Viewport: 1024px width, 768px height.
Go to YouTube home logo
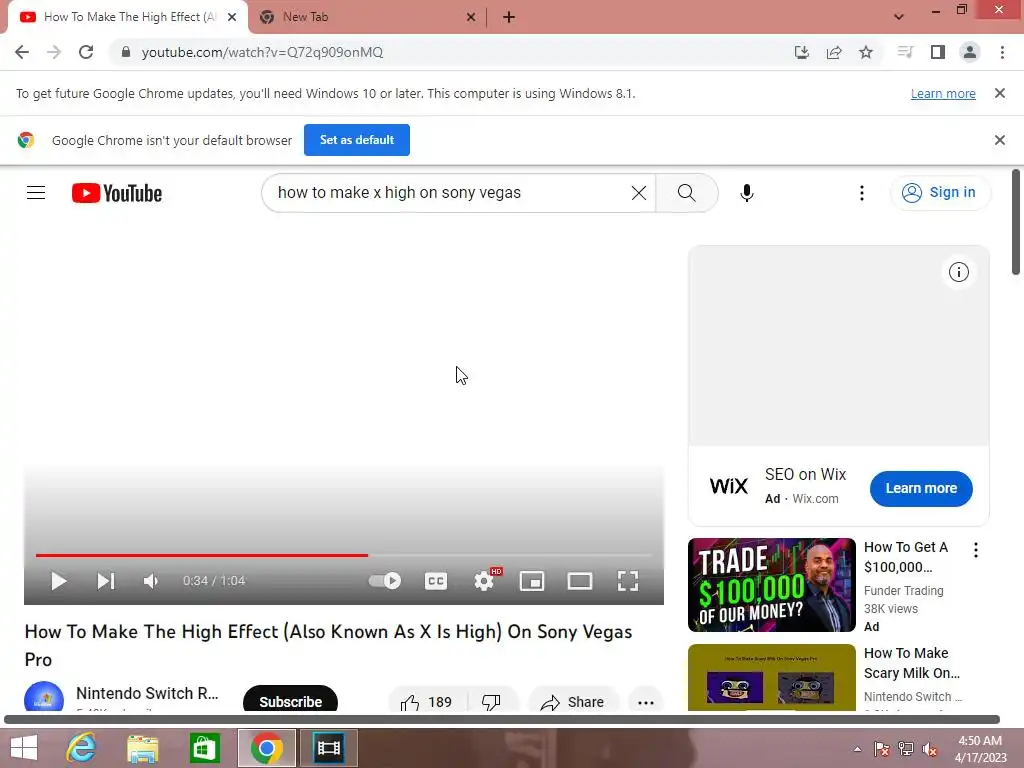tap(117, 193)
